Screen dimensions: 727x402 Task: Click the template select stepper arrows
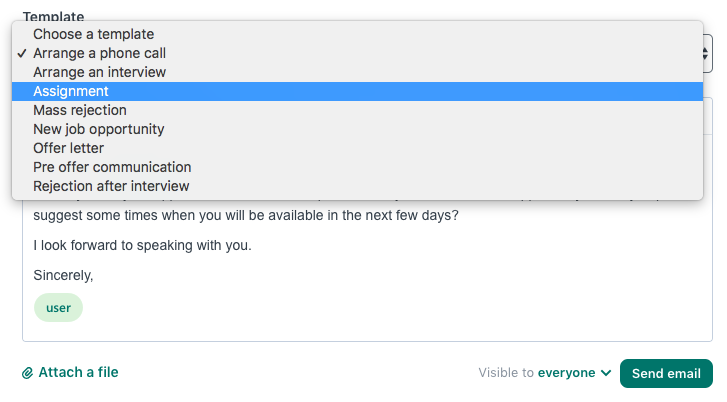[x=705, y=53]
